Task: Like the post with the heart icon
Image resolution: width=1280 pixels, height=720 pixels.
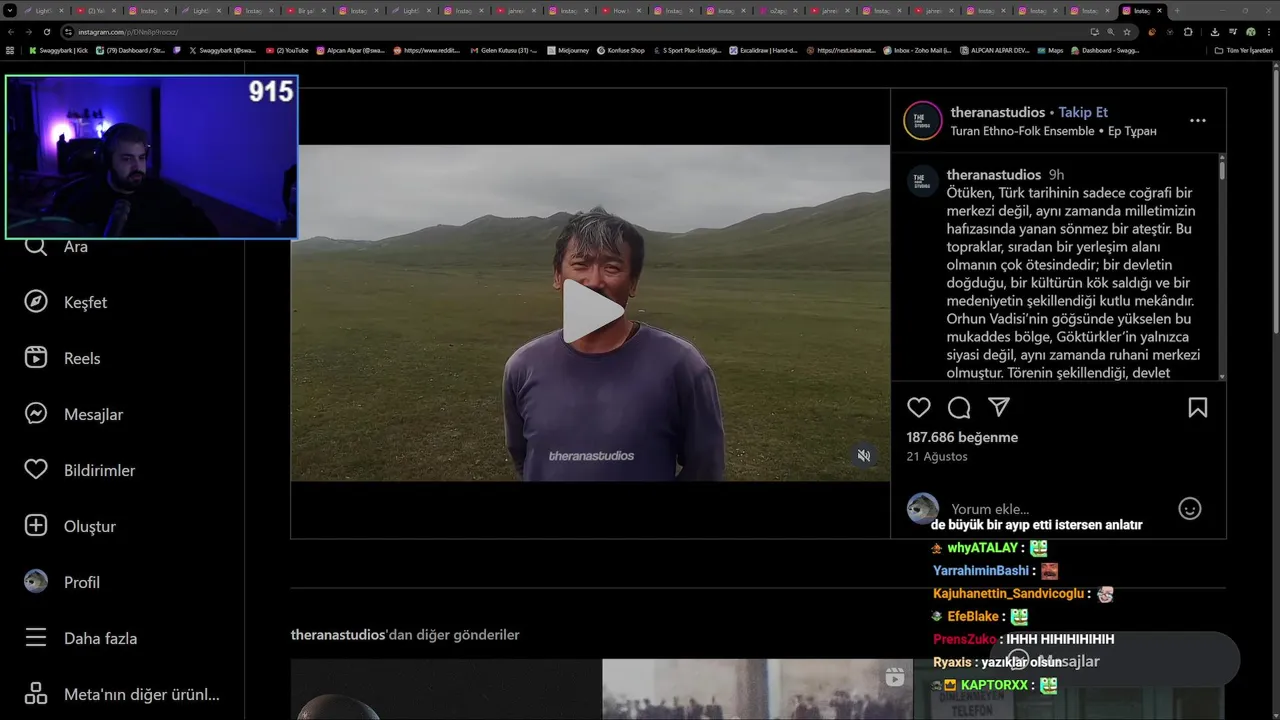Action: [x=919, y=407]
